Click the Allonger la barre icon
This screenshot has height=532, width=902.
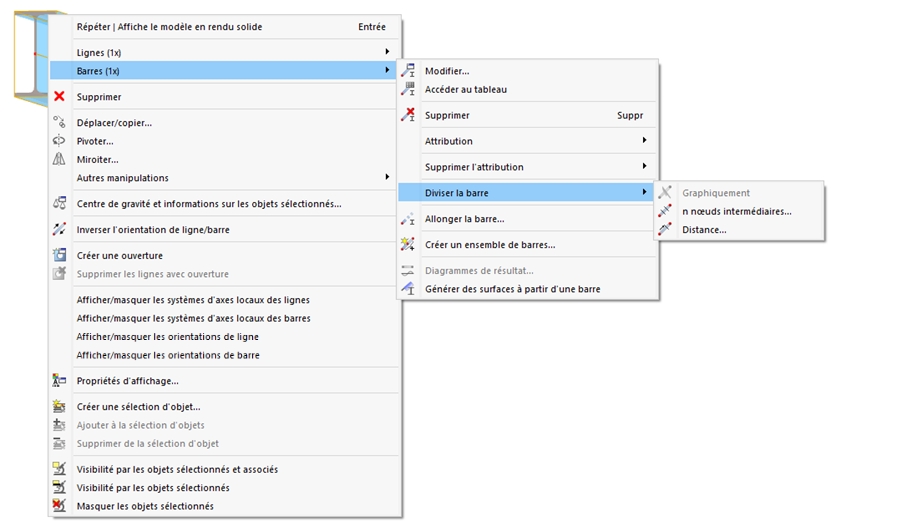pos(408,219)
